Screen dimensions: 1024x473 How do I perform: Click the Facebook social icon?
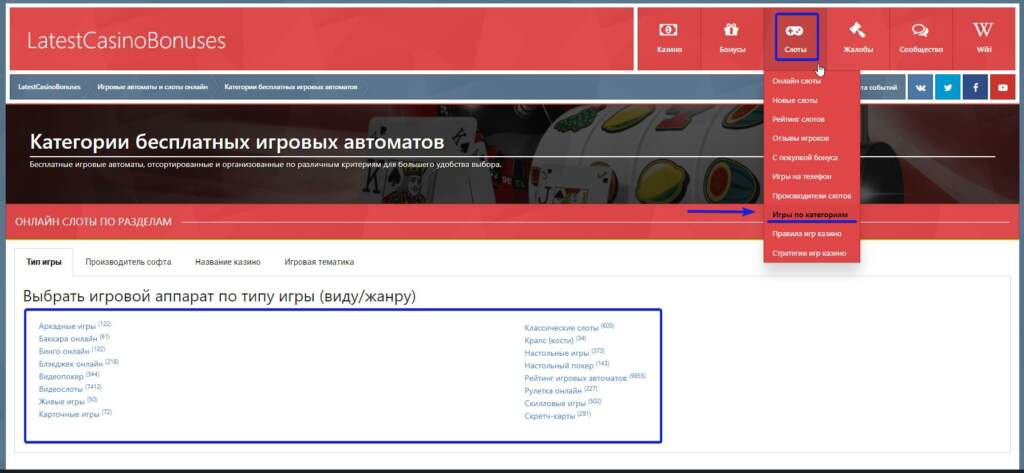(x=975, y=88)
